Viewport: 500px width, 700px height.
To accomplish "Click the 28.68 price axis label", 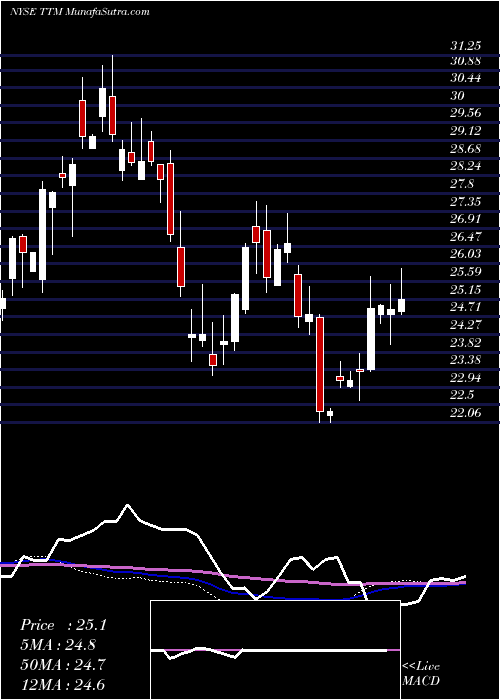I will coord(465,148).
